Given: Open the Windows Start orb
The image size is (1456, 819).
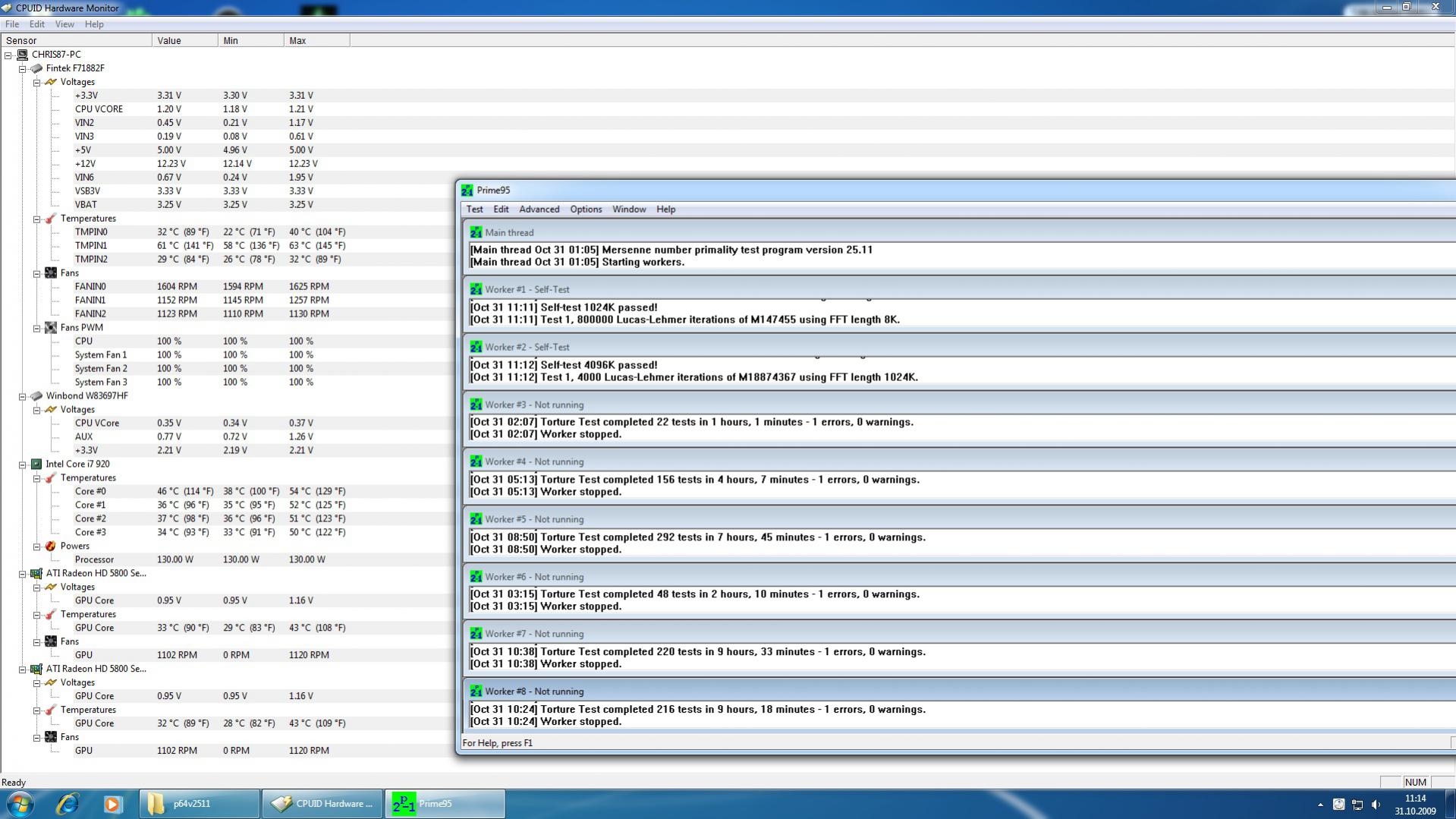Looking at the screenshot, I should 20,804.
